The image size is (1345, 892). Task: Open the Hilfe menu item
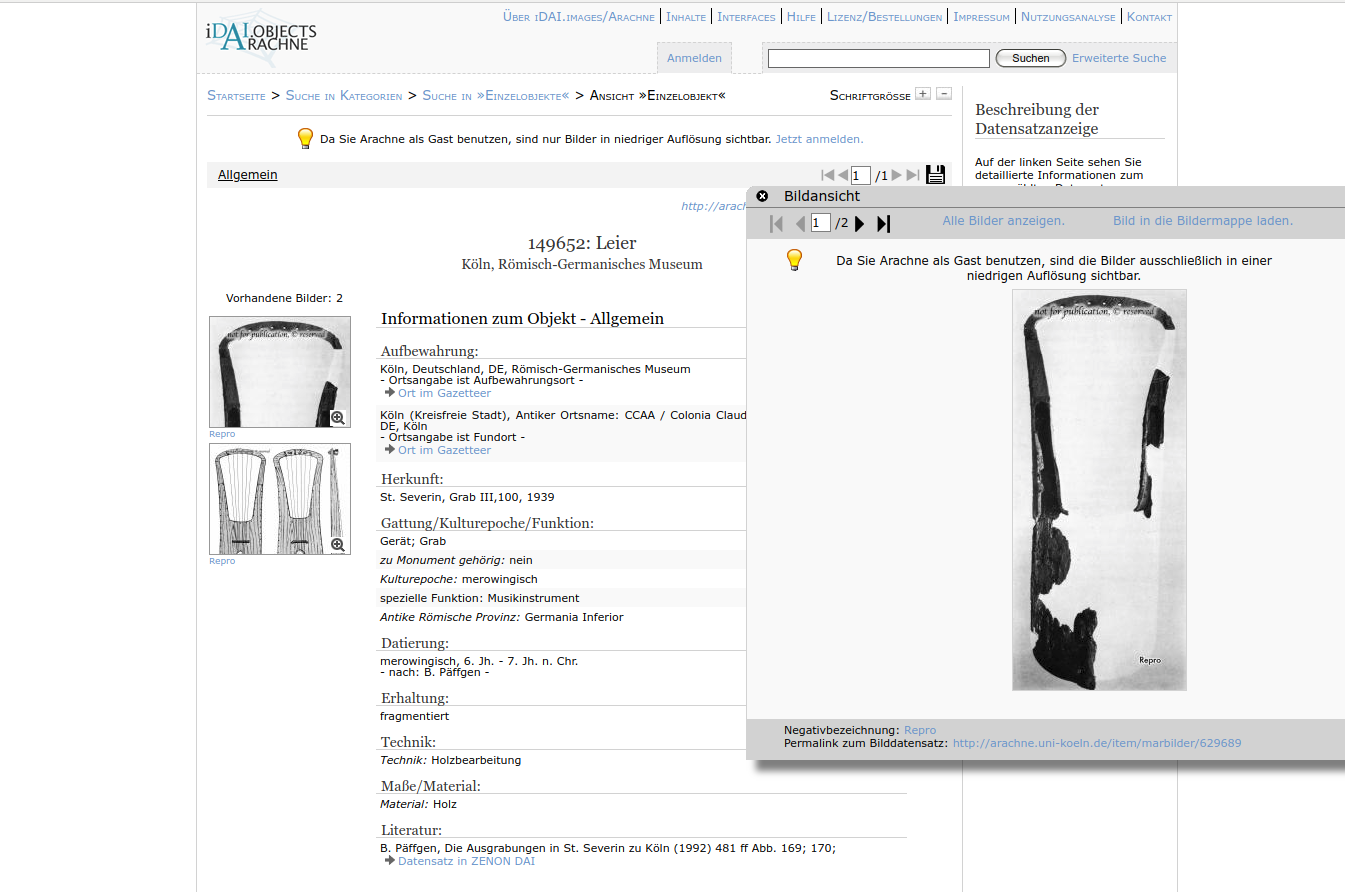click(801, 17)
